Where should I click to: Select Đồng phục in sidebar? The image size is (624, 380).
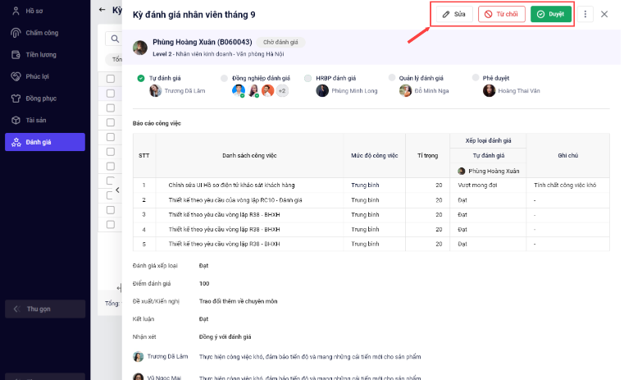45,98
